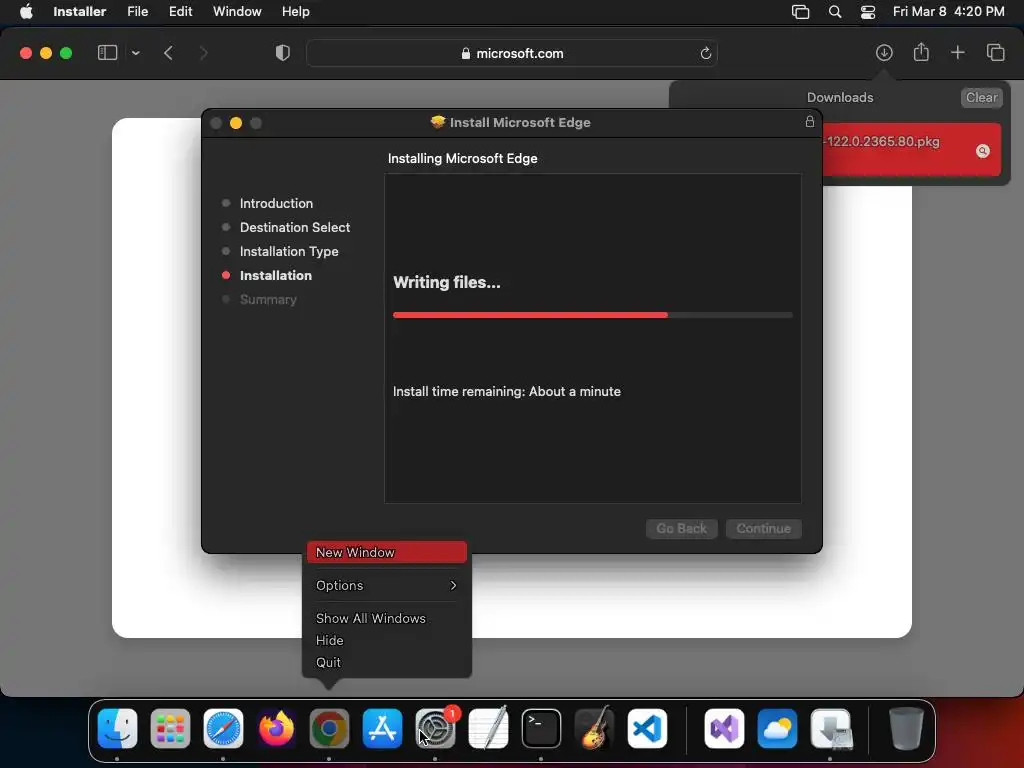Click the Summary step
The width and height of the screenshot is (1024, 768).
(268, 300)
